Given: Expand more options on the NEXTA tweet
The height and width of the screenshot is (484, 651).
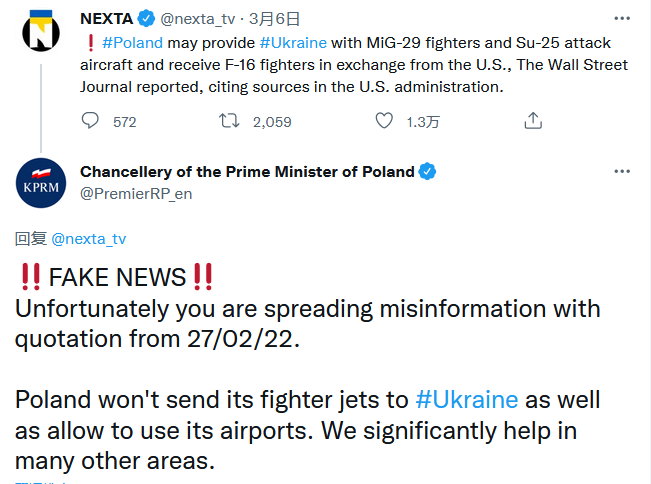Looking at the screenshot, I should 622,18.
